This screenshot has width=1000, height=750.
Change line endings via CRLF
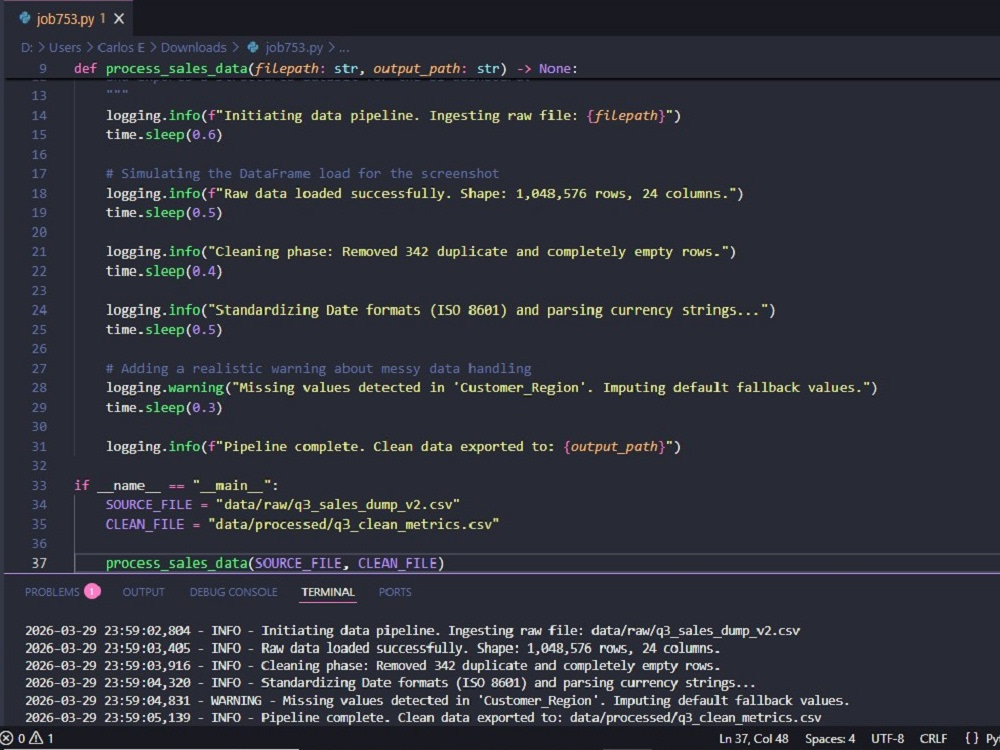933,739
